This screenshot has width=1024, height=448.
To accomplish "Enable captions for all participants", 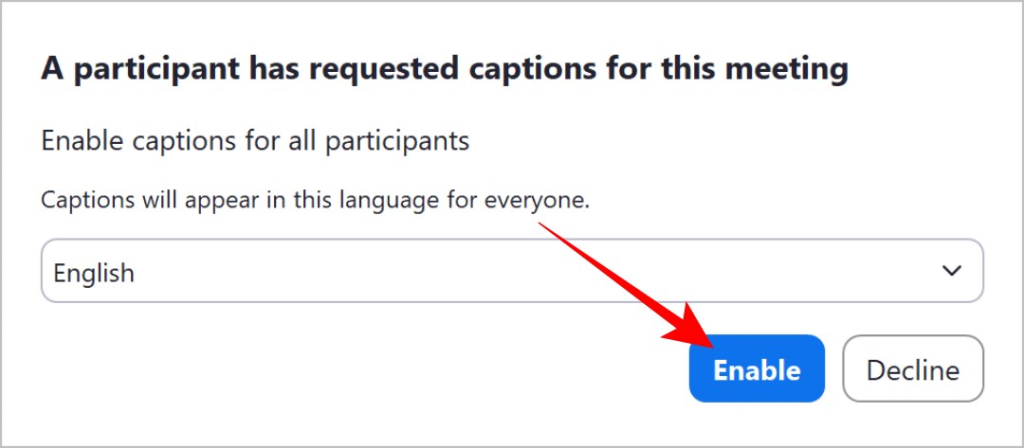I will [x=756, y=368].
